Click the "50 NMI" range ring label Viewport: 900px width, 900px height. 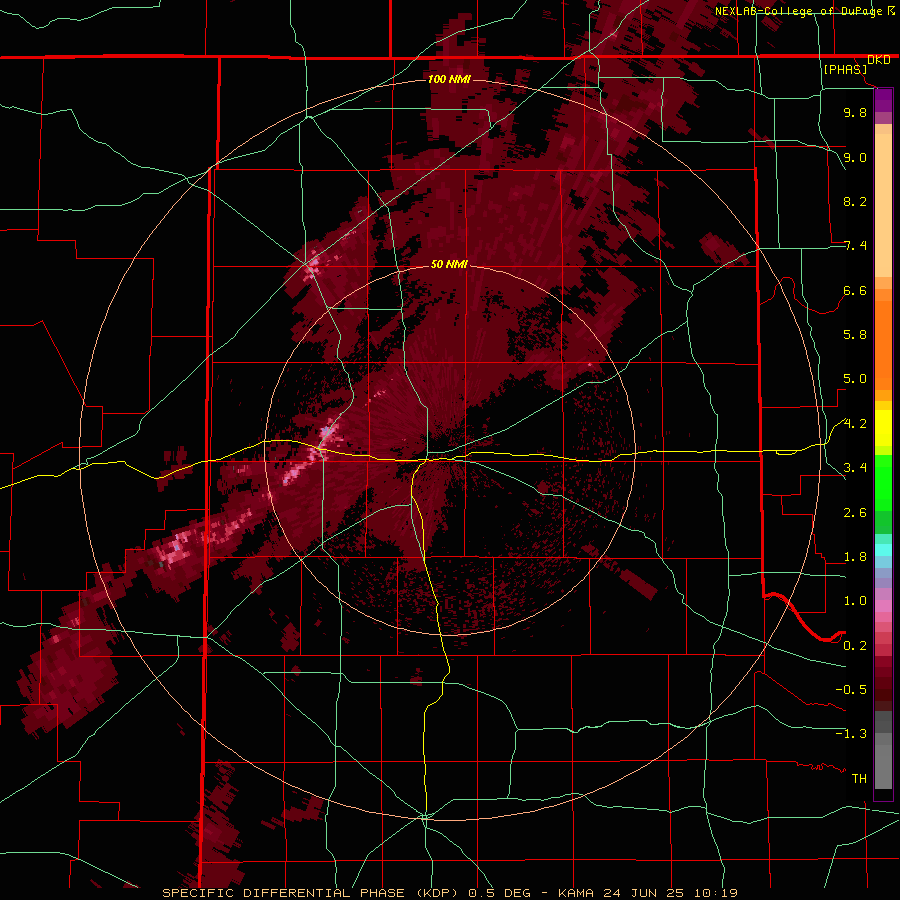[449, 265]
